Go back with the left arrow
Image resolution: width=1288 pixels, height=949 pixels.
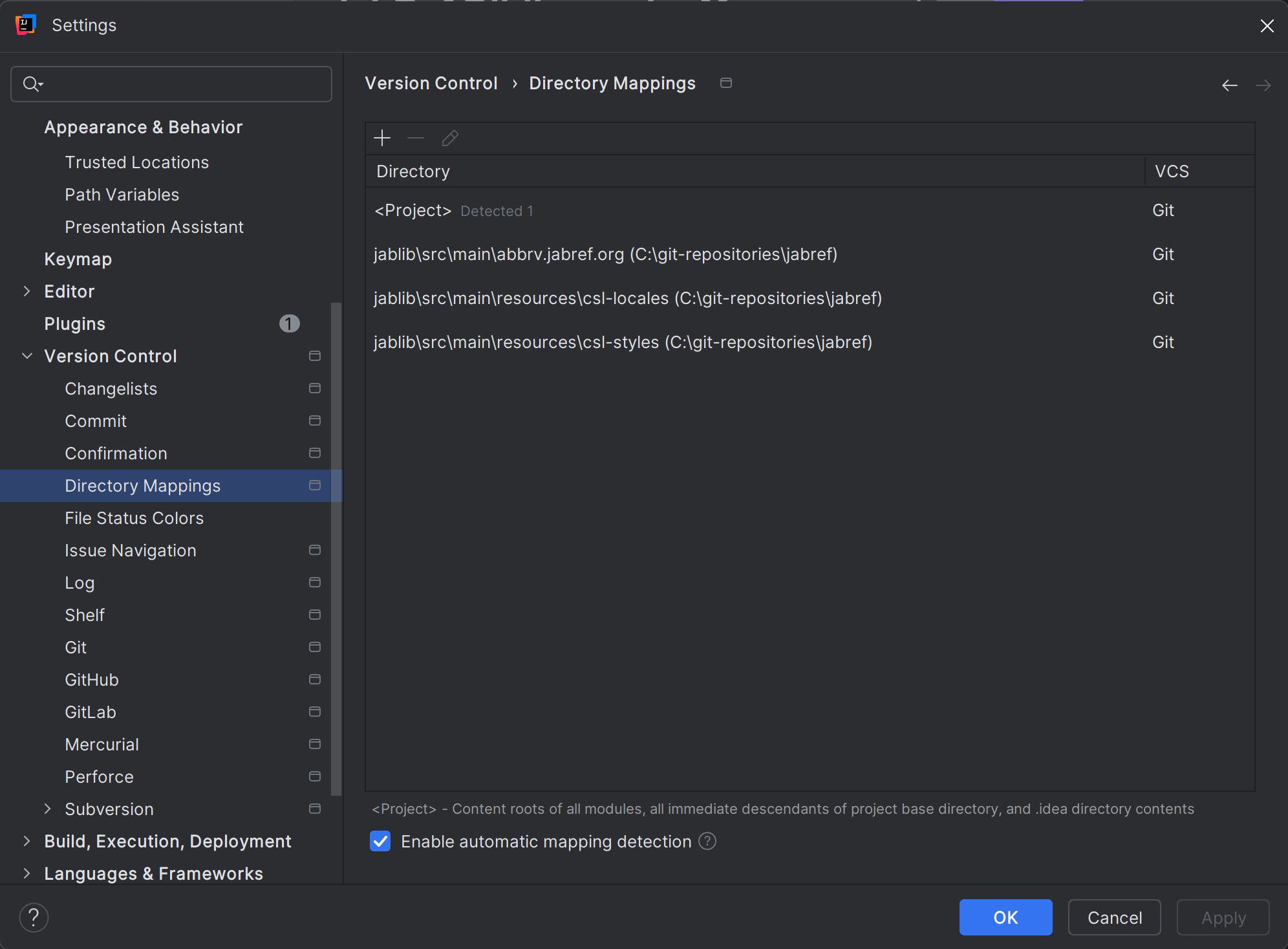click(1230, 85)
